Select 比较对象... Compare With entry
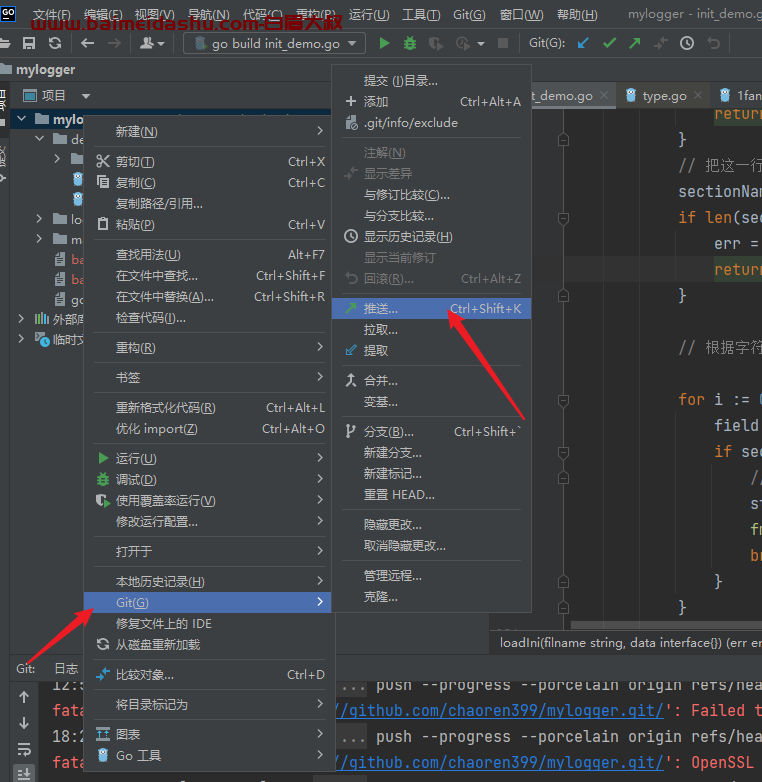Viewport: 762px width, 782px height. [210, 675]
